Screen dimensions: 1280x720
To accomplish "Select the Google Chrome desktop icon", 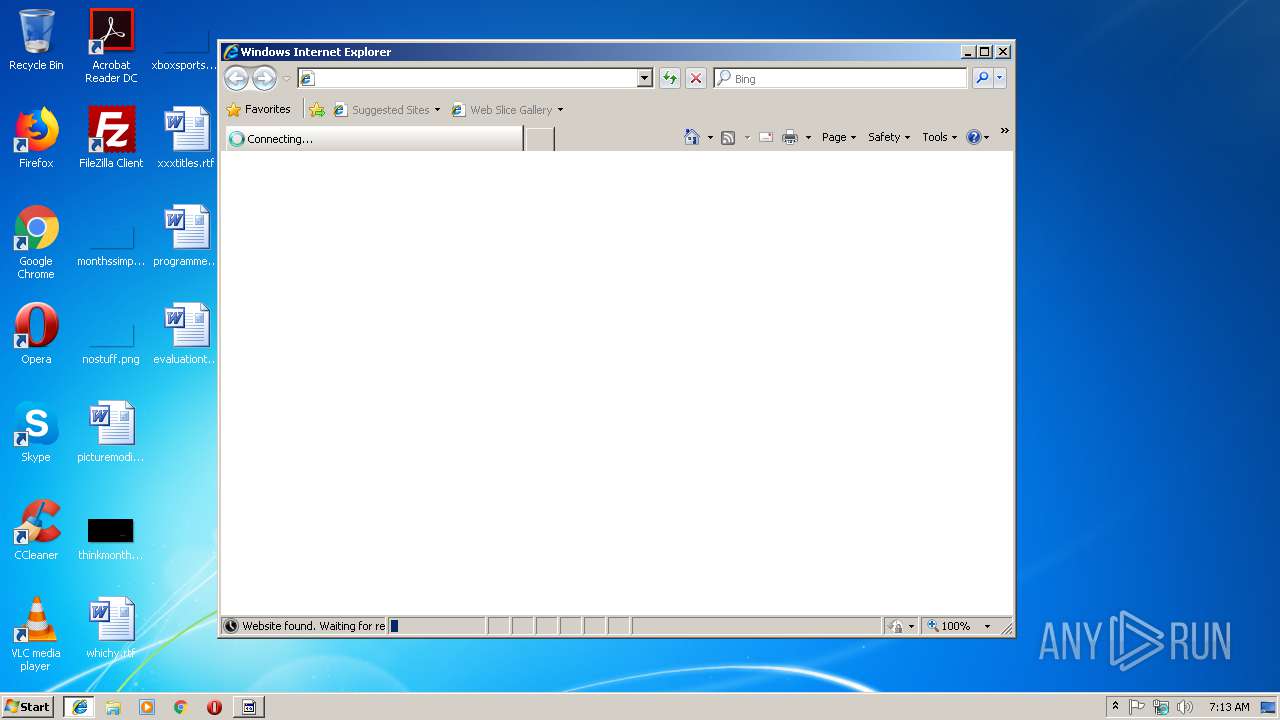I will [36, 242].
